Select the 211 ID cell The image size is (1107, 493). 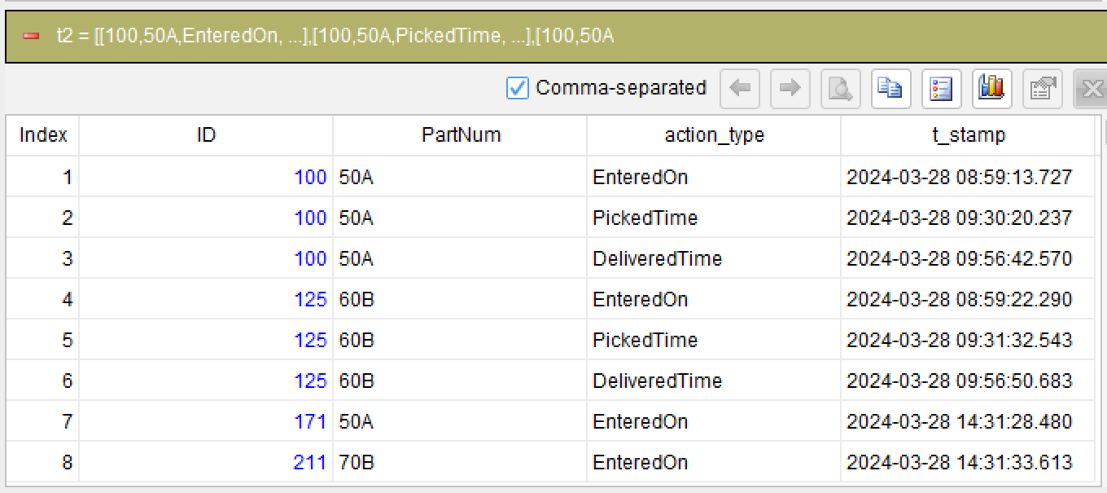click(205, 463)
